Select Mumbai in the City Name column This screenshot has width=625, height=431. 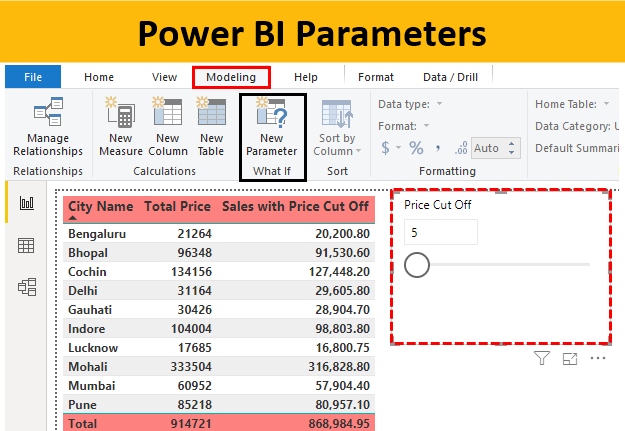[92, 386]
